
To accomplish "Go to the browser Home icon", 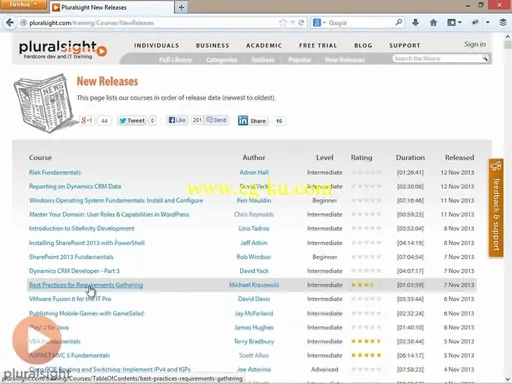I will pyautogui.click(x=433, y=23).
